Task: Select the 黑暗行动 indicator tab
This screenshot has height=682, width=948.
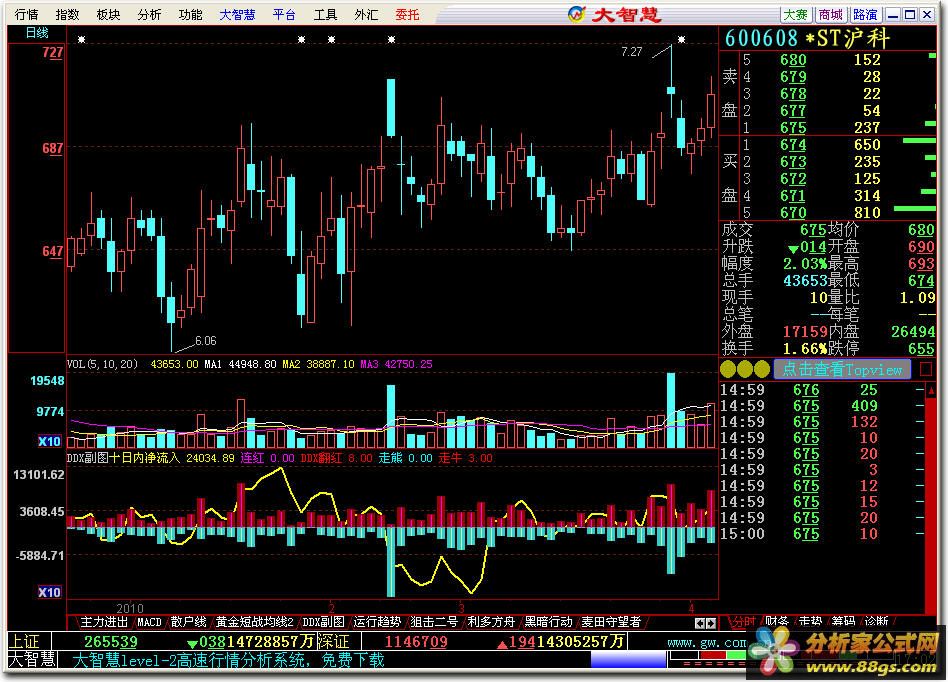Action: pyautogui.click(x=548, y=622)
